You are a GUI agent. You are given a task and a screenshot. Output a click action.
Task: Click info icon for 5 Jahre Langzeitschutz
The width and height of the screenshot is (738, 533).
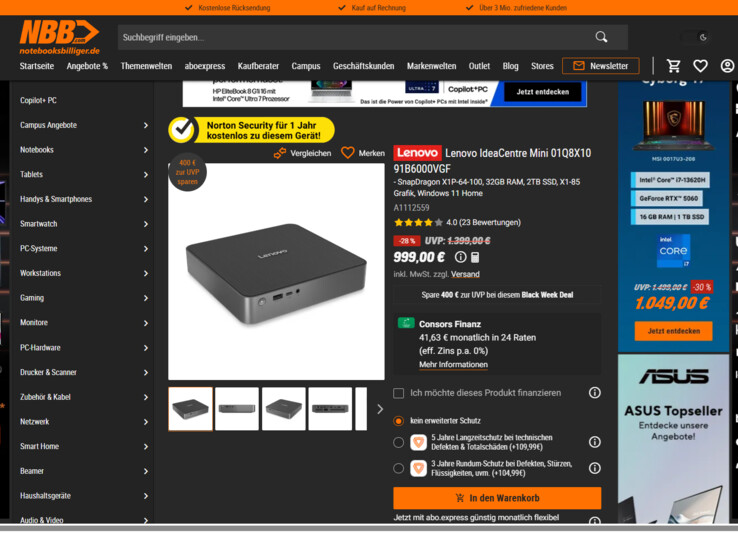click(x=594, y=442)
